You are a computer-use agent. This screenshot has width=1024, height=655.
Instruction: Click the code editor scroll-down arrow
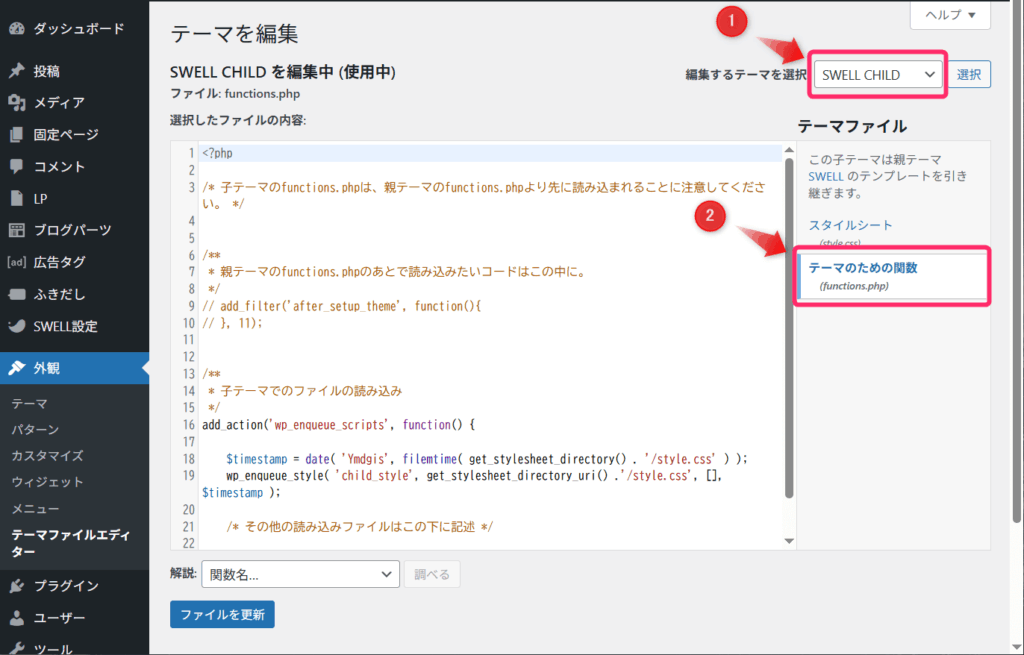coord(789,541)
